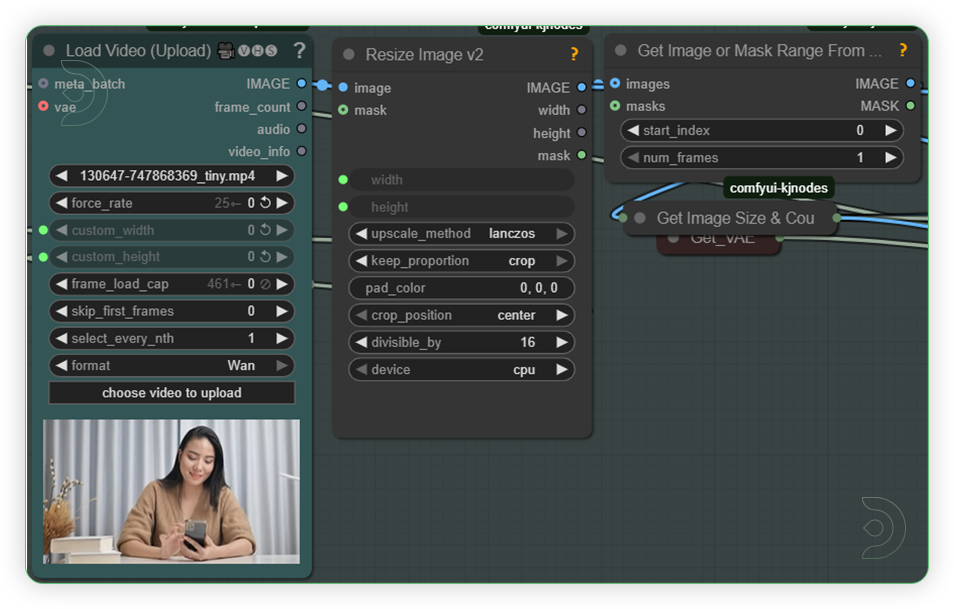Click the VHS badge in Load Video title
The height and width of the screenshot is (609, 954).
[257, 50]
